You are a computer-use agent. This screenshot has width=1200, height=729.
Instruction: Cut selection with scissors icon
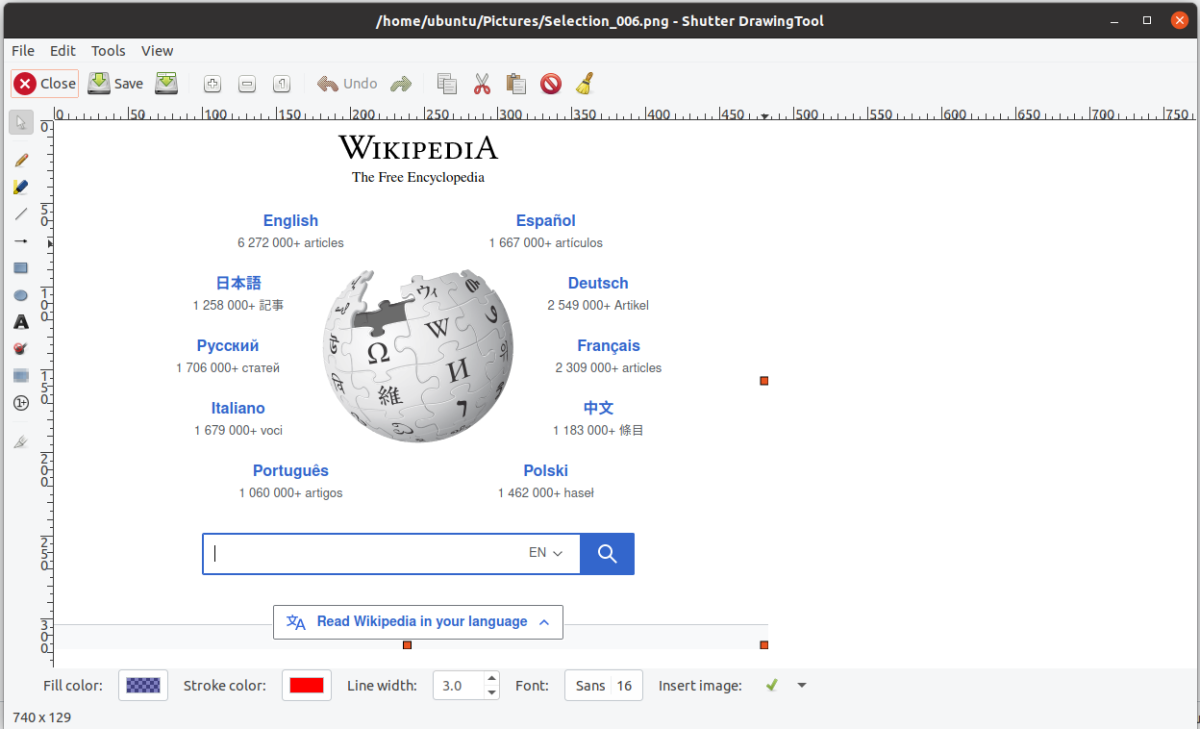pos(482,84)
